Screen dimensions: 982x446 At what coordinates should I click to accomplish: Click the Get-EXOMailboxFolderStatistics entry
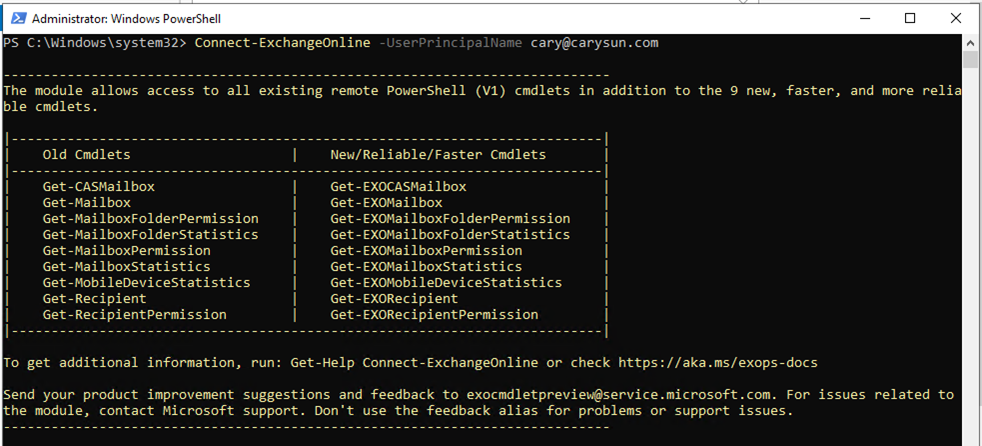click(x=450, y=235)
